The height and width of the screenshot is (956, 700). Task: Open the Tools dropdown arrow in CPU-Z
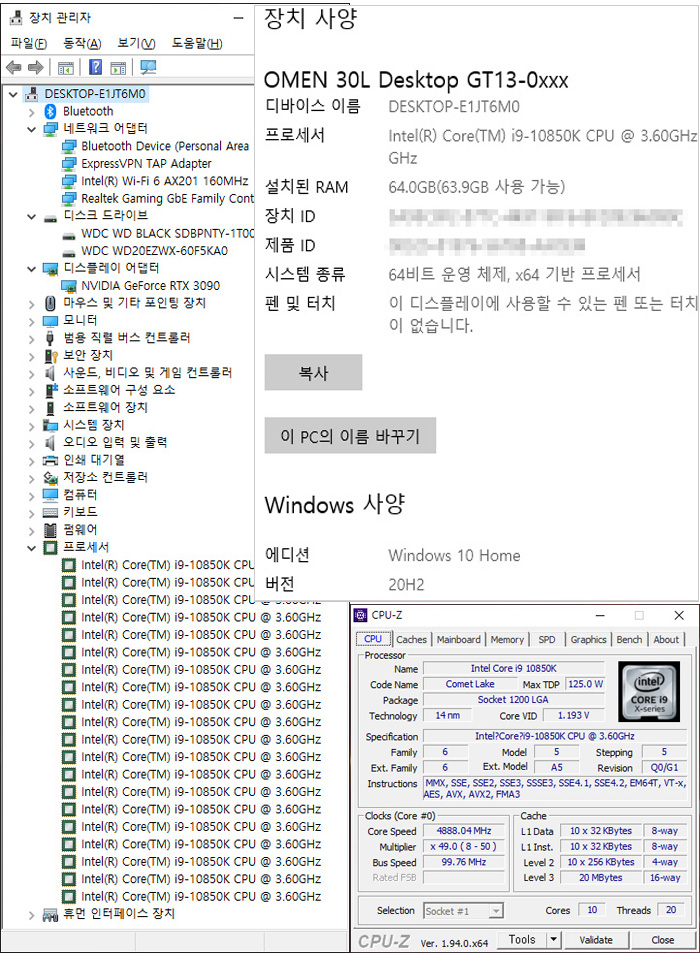(x=552, y=940)
